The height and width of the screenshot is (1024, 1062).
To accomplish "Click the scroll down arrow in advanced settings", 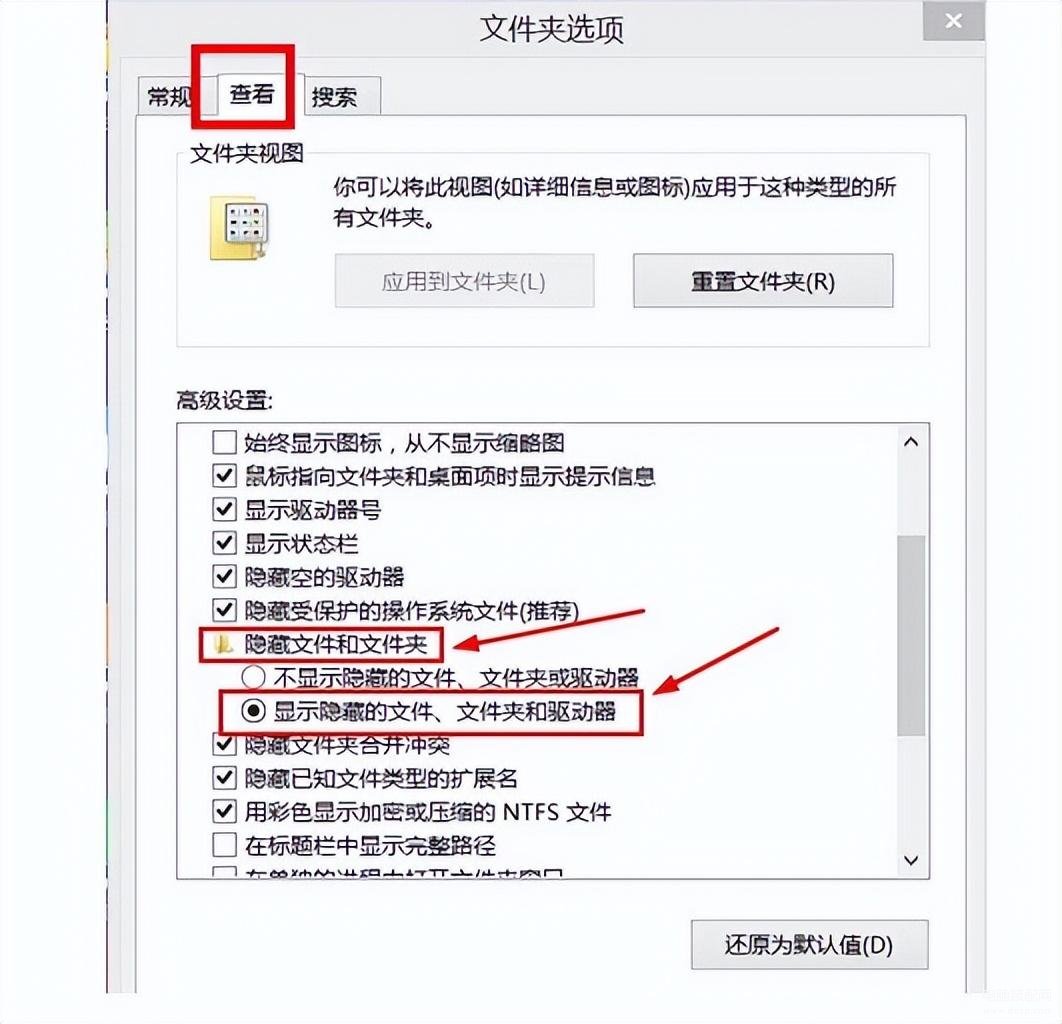I will [911, 860].
